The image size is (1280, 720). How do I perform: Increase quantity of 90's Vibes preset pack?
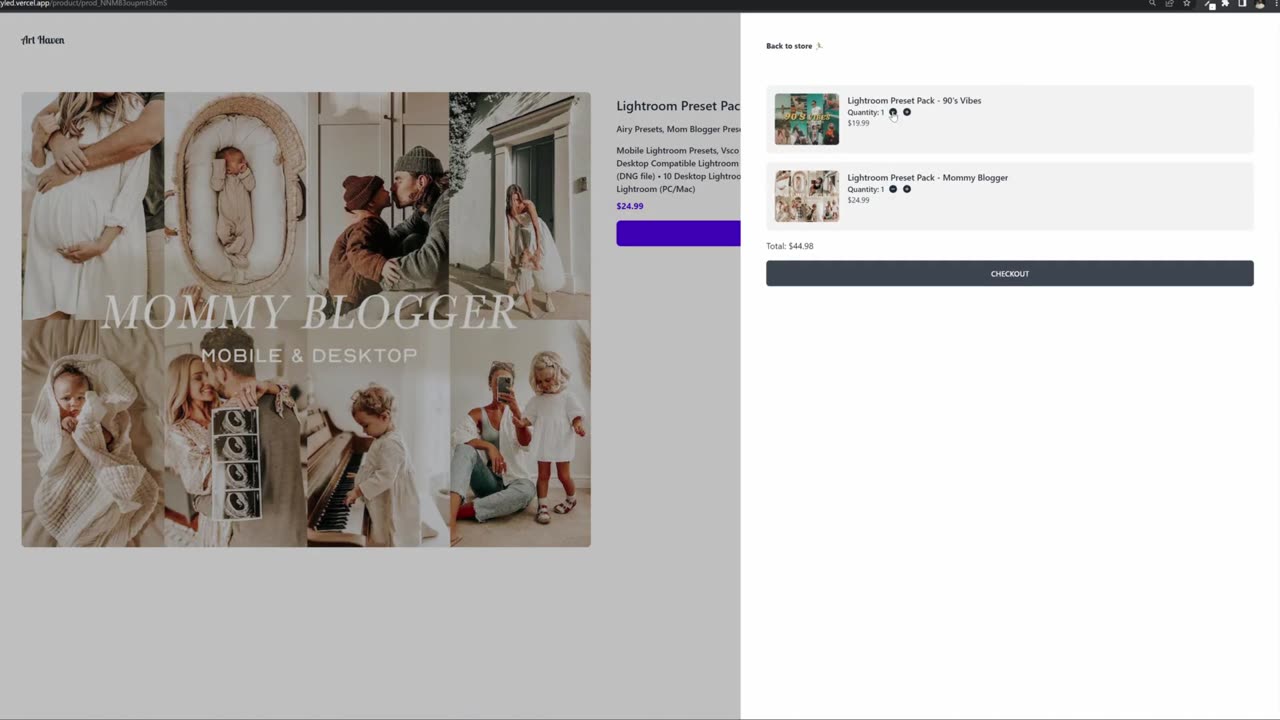click(907, 112)
